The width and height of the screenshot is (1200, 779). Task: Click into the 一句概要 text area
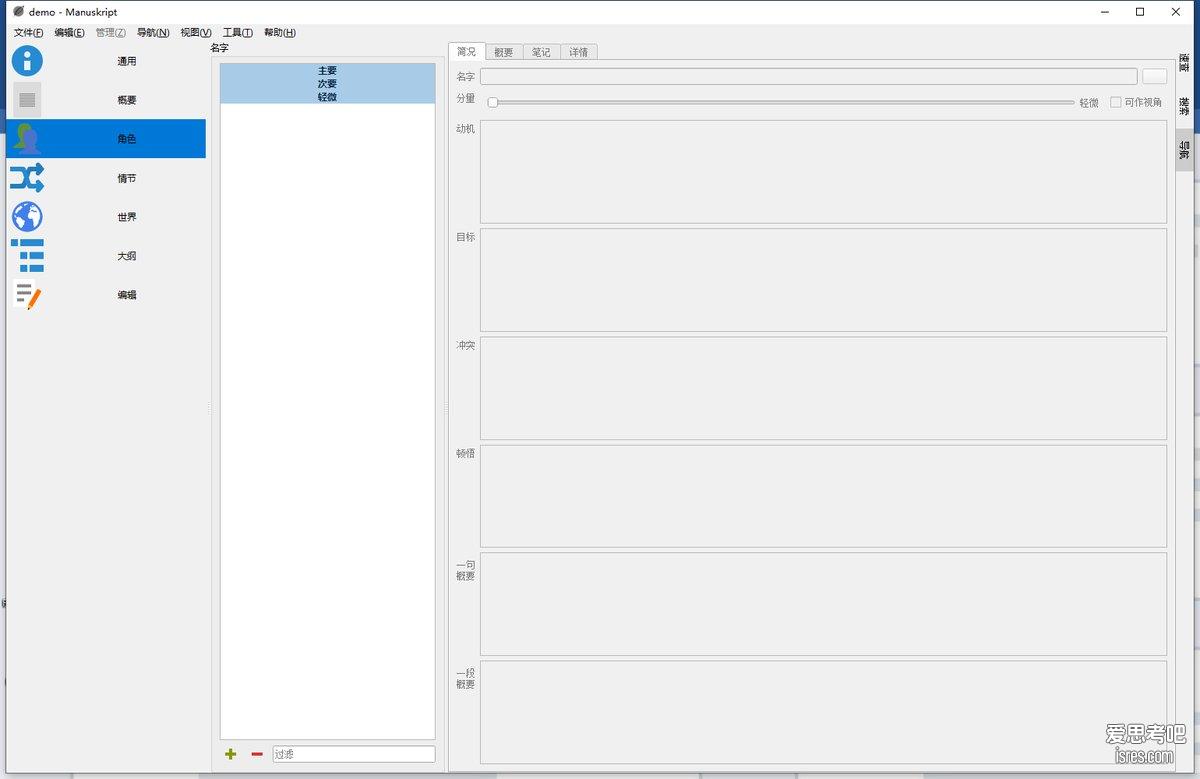point(823,604)
